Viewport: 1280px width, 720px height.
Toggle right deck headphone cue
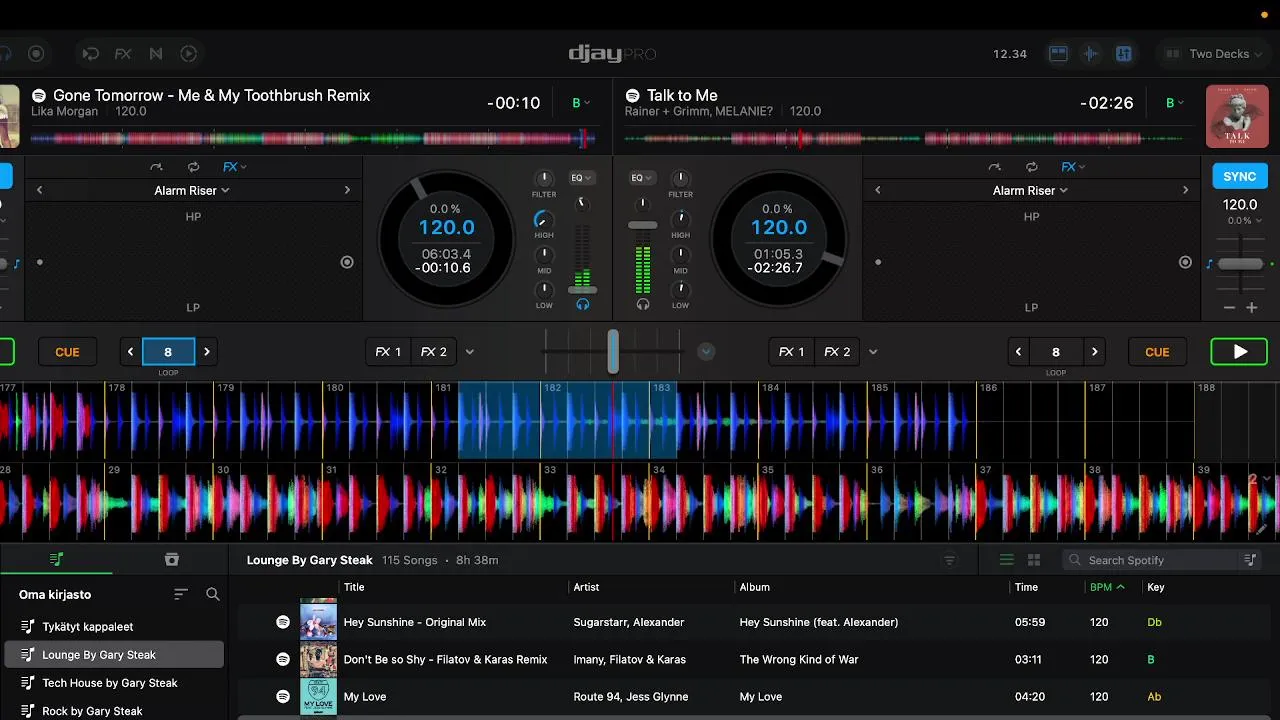[642, 304]
